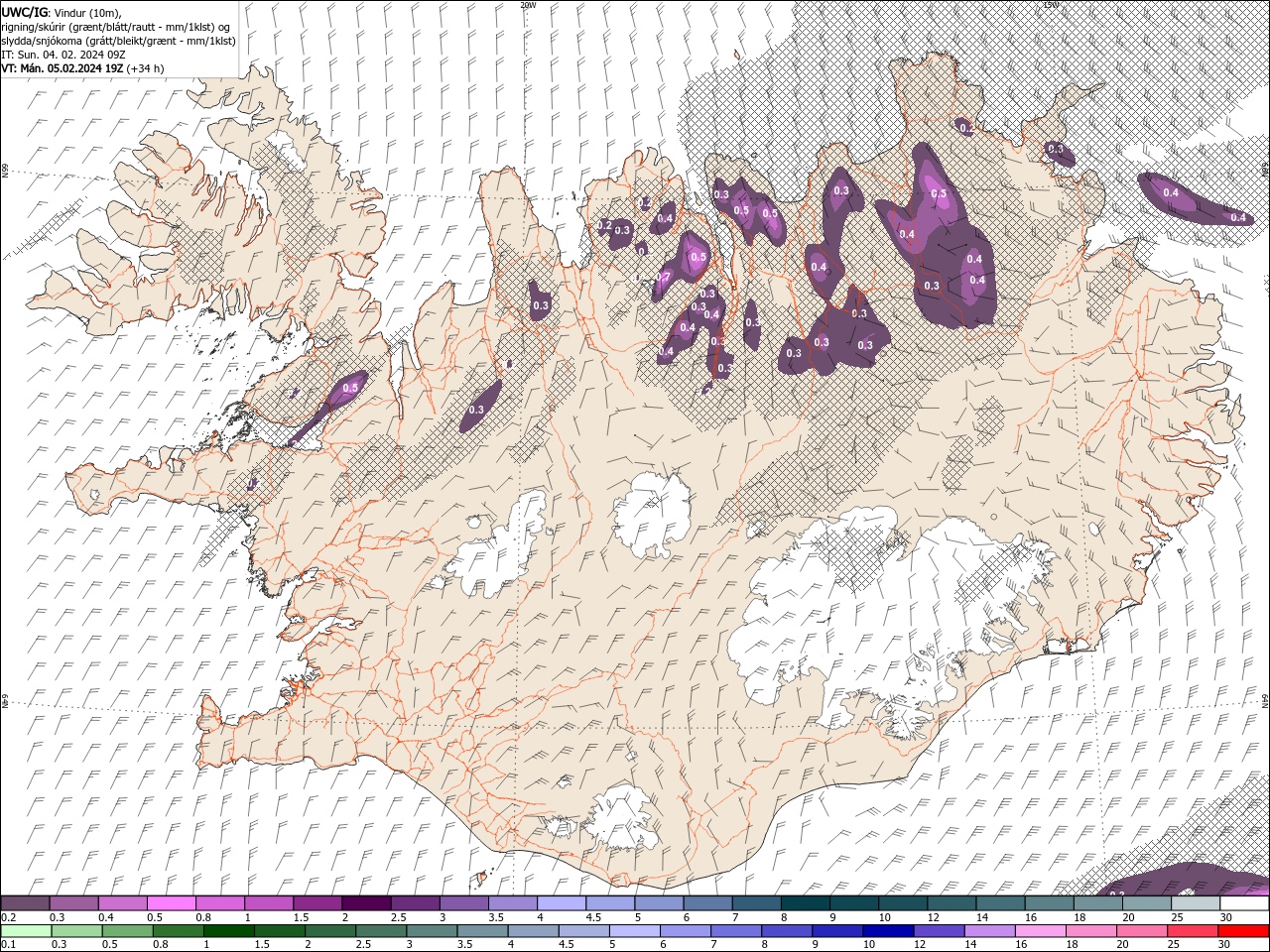Click the '3.5' value in the upper scale

pyautogui.click(x=496, y=917)
